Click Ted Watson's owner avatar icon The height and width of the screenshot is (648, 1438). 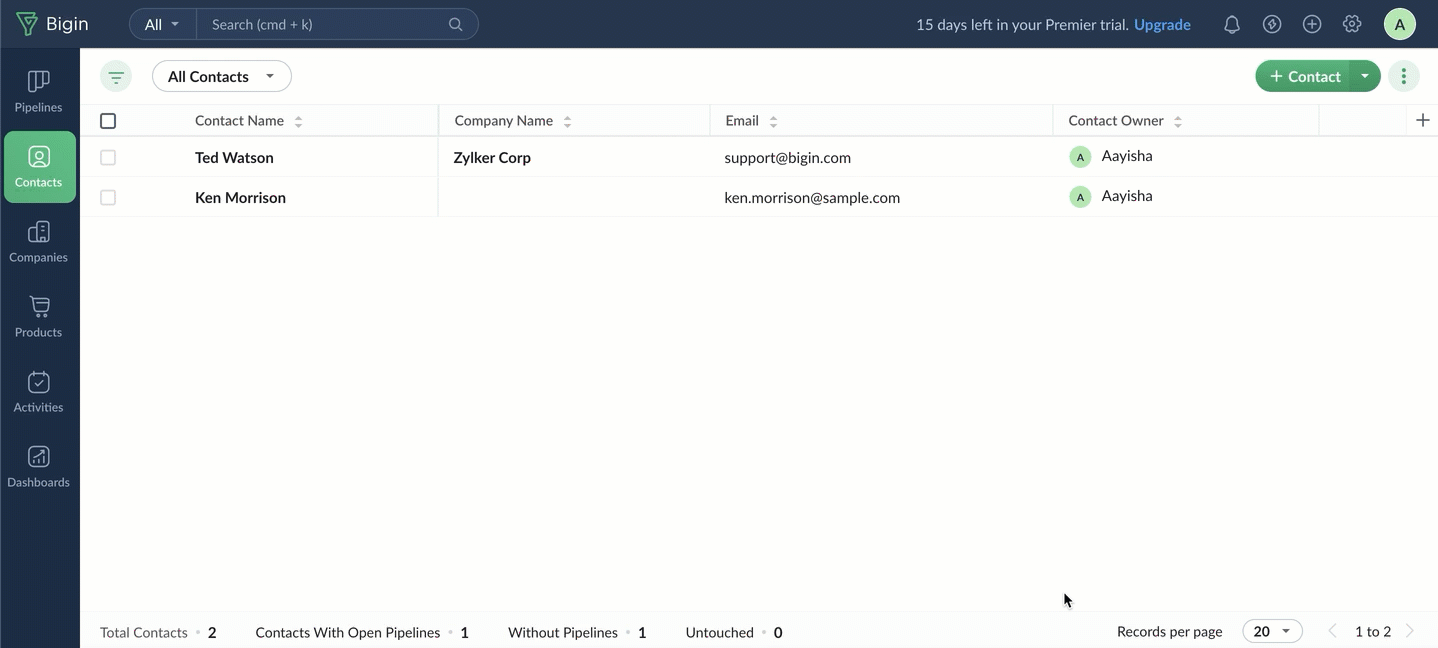(1080, 157)
